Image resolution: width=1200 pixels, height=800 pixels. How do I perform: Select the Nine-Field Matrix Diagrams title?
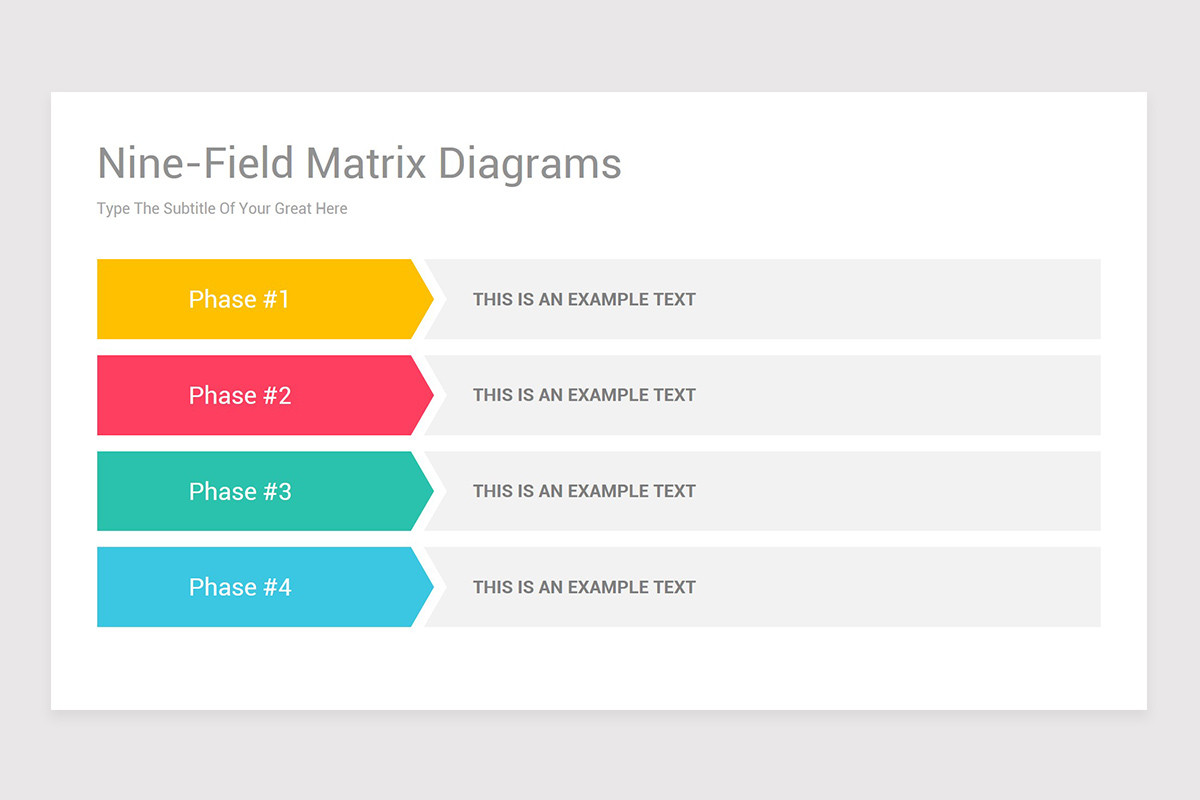pyautogui.click(x=359, y=164)
